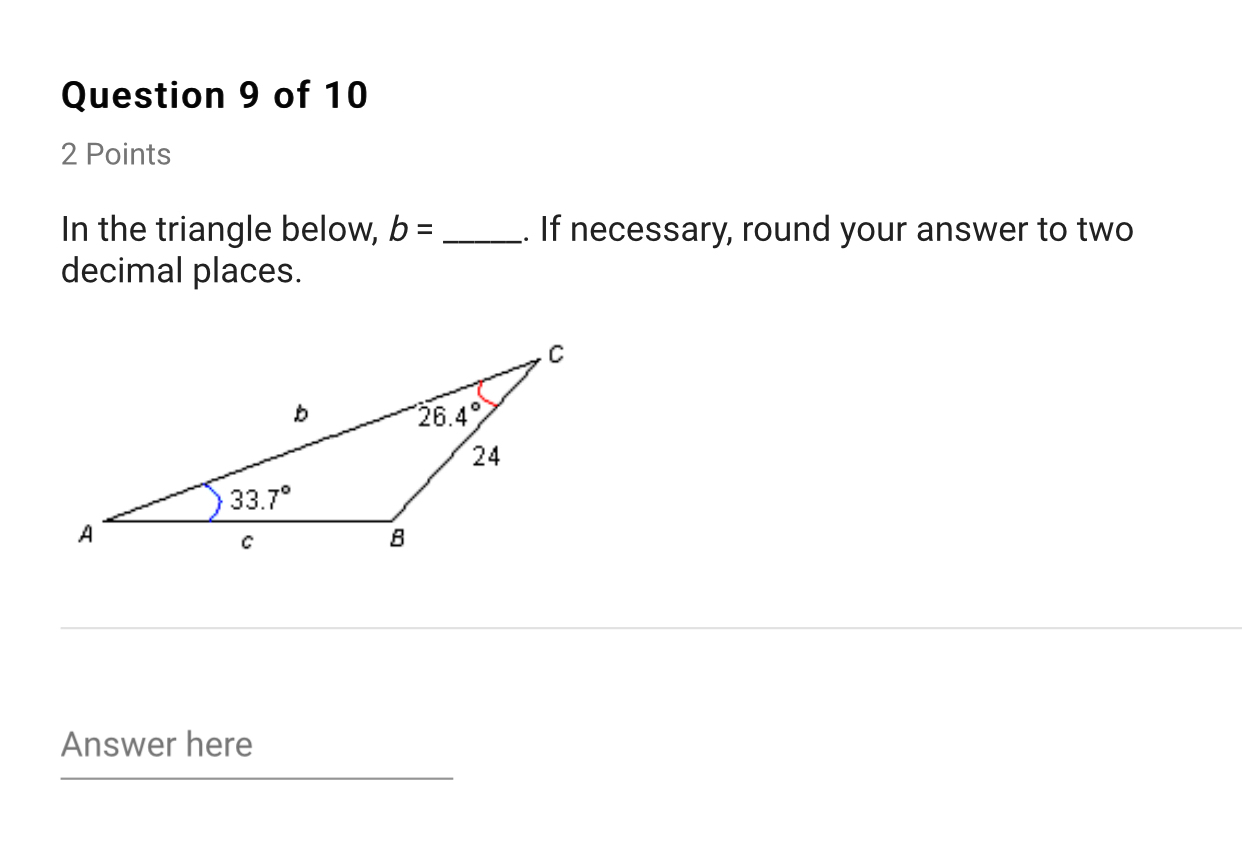
Task: Click the "Question 9 of 10" heading
Action: 215,96
